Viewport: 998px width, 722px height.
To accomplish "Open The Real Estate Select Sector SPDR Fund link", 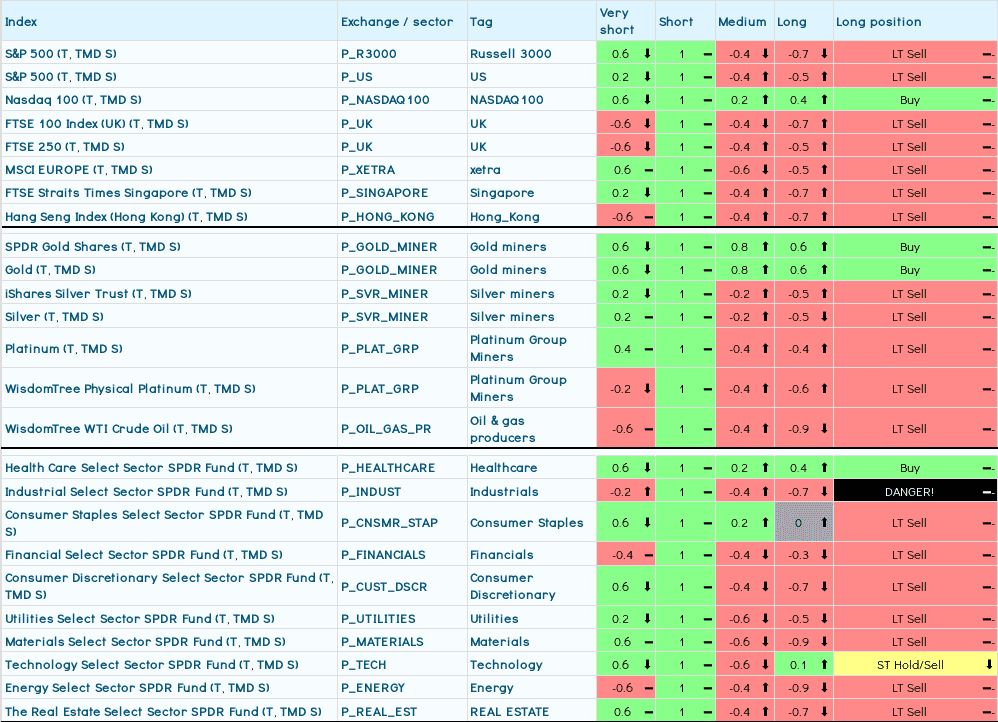I will (x=163, y=711).
